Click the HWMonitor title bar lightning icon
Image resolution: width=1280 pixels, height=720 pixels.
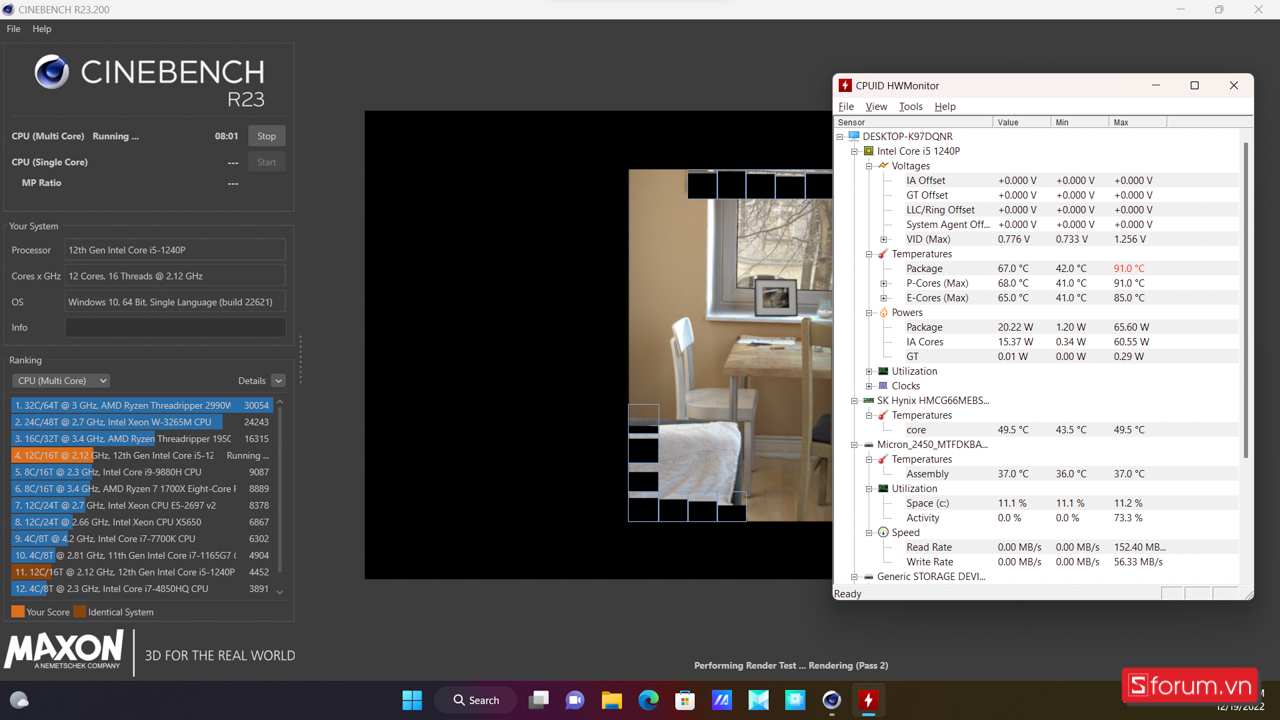845,86
